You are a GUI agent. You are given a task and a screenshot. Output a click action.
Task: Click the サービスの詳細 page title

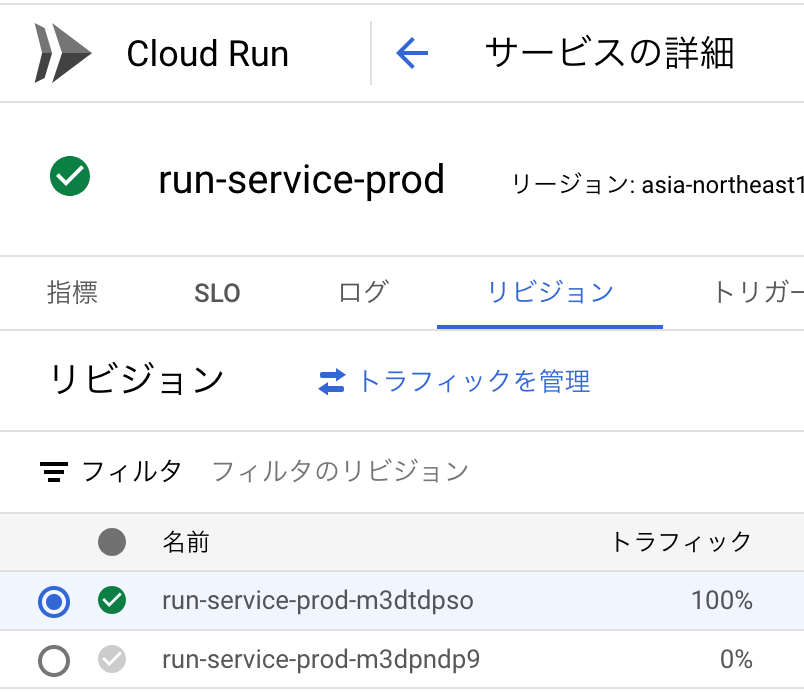(610, 53)
